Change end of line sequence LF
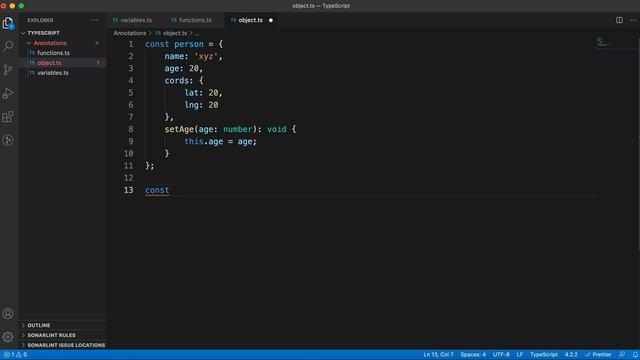 pos(520,355)
